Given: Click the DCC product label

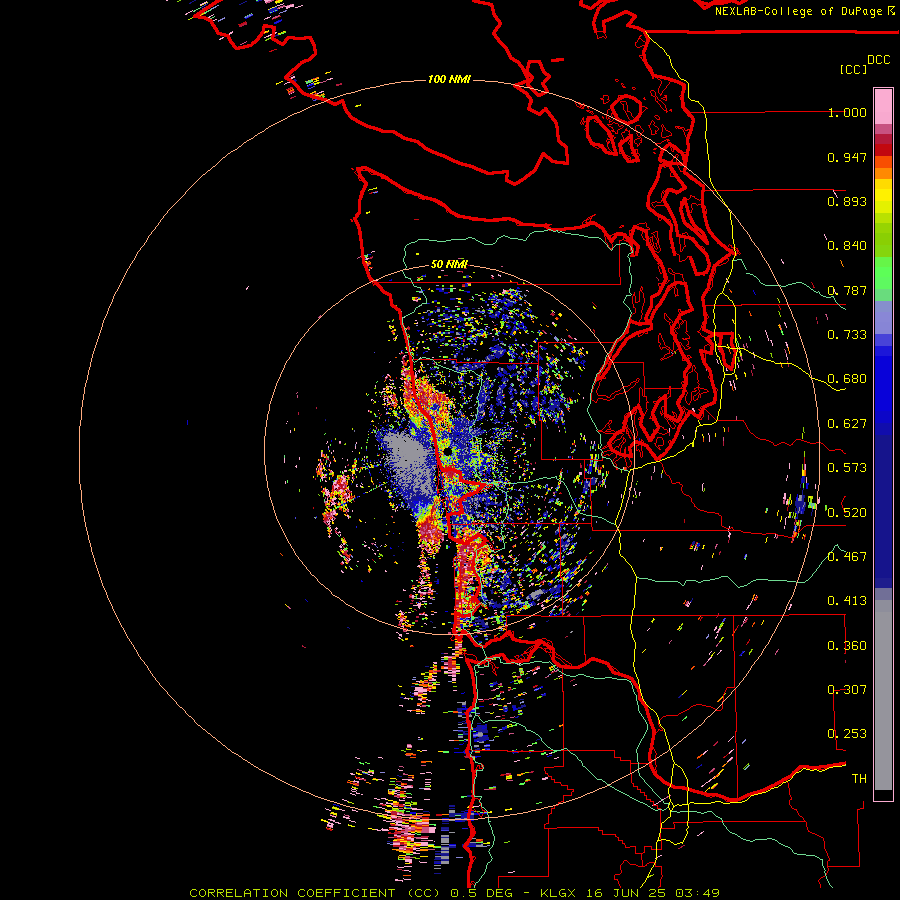Looking at the screenshot, I should click(878, 60).
